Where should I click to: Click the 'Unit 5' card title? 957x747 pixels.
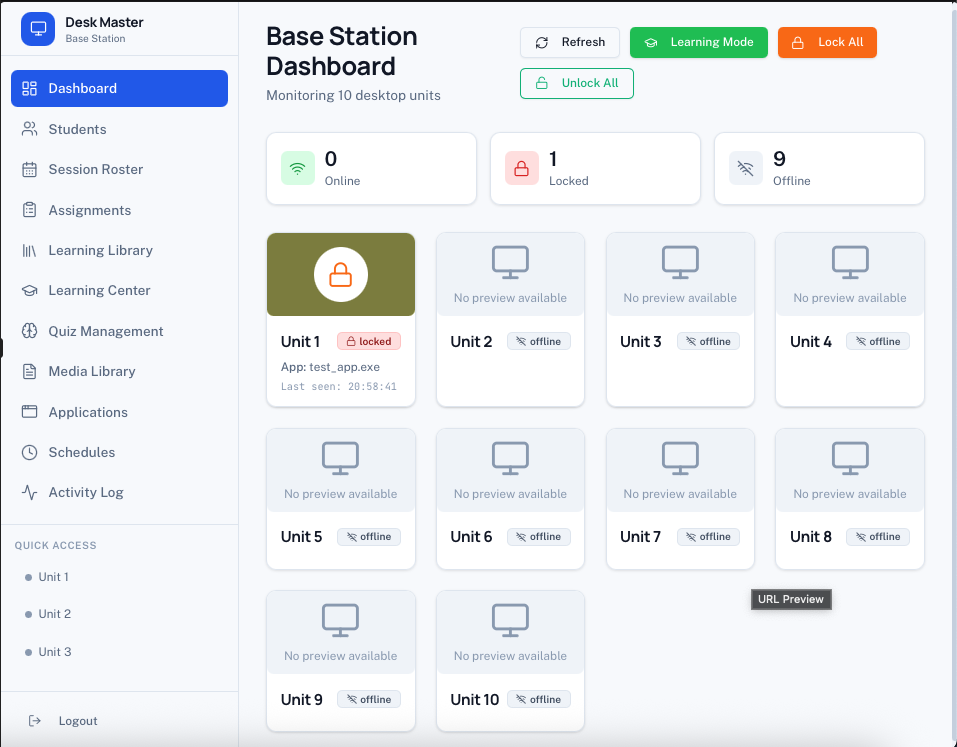302,536
